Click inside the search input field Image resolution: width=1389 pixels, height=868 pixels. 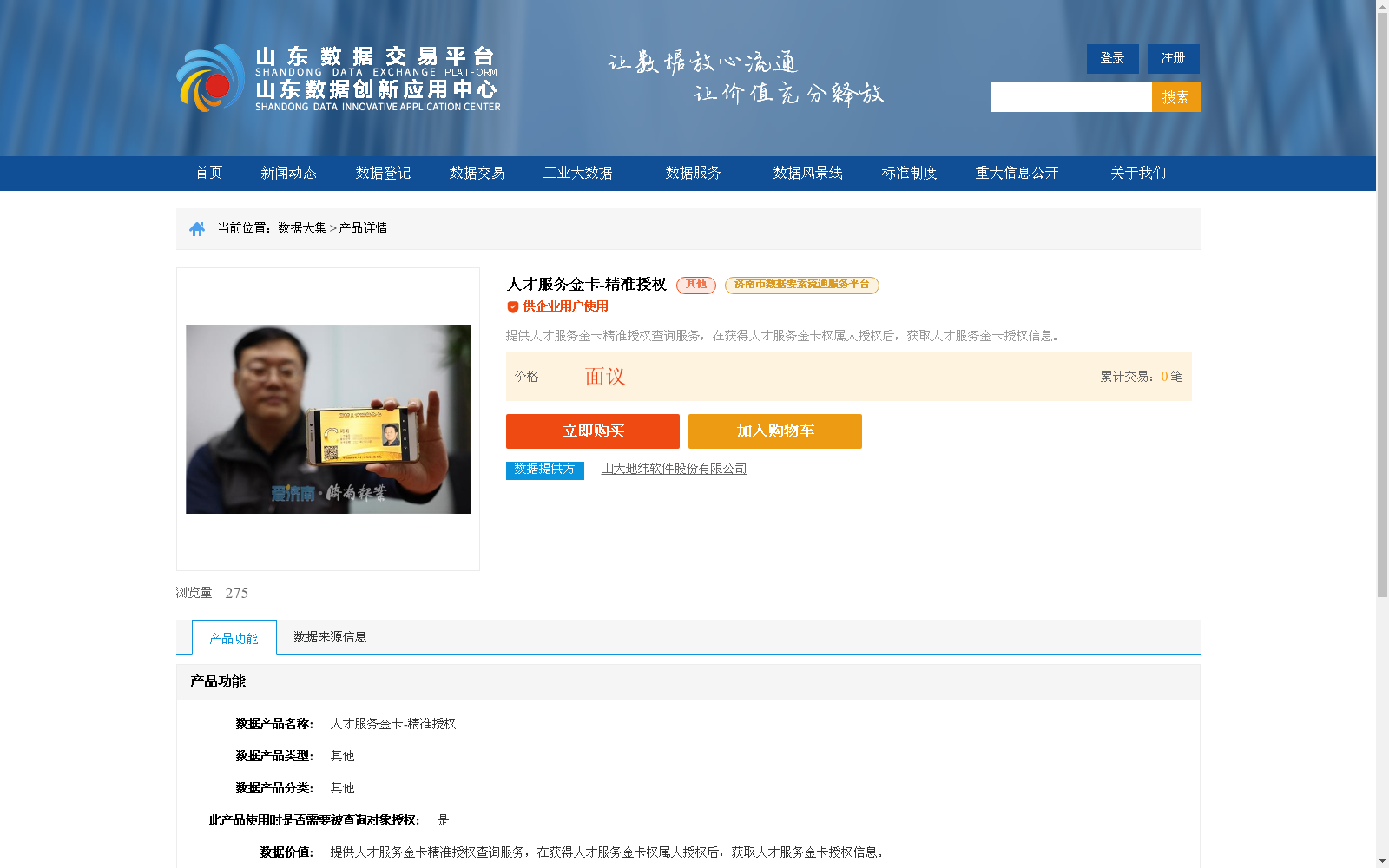point(1070,96)
